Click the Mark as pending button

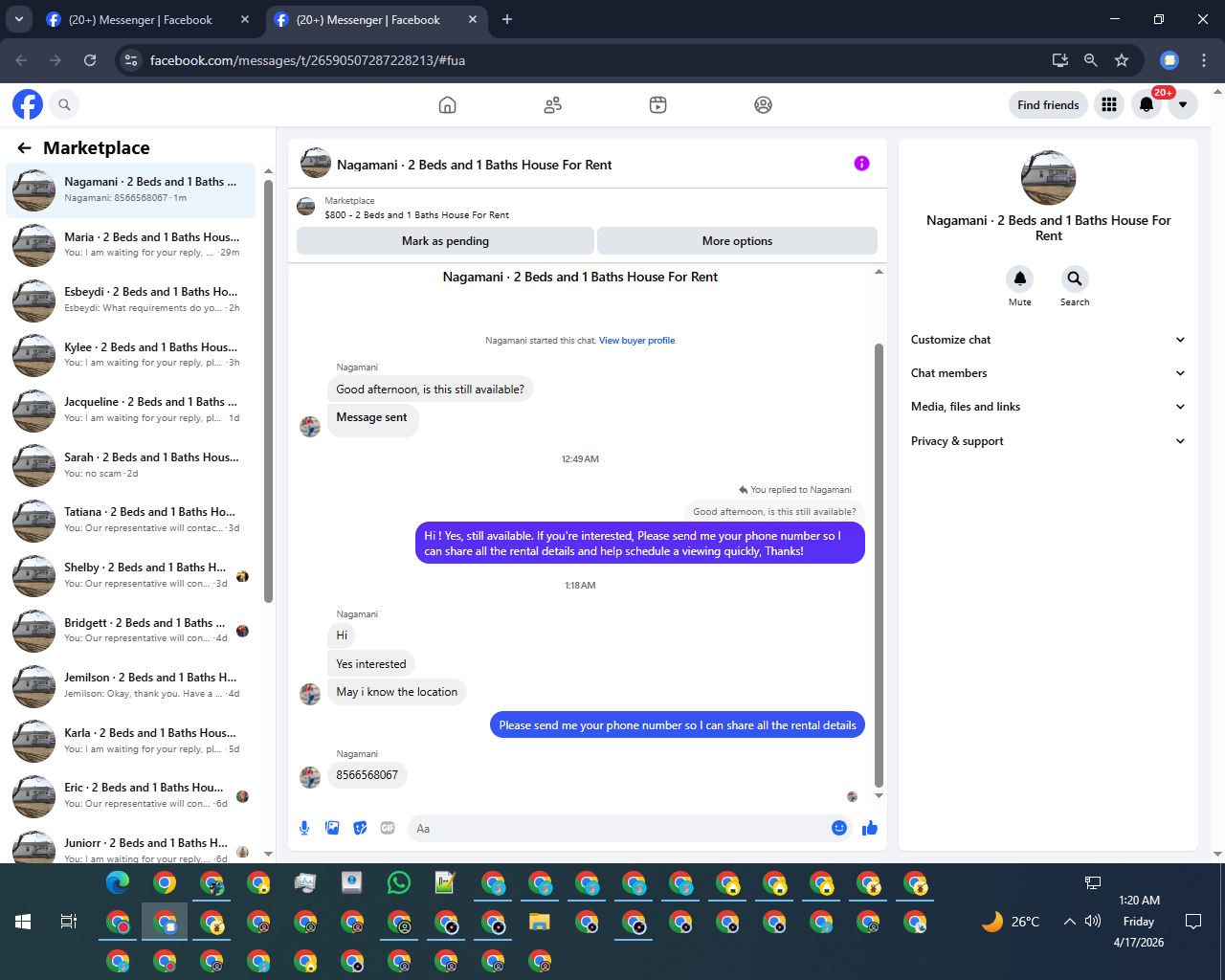[445, 241]
